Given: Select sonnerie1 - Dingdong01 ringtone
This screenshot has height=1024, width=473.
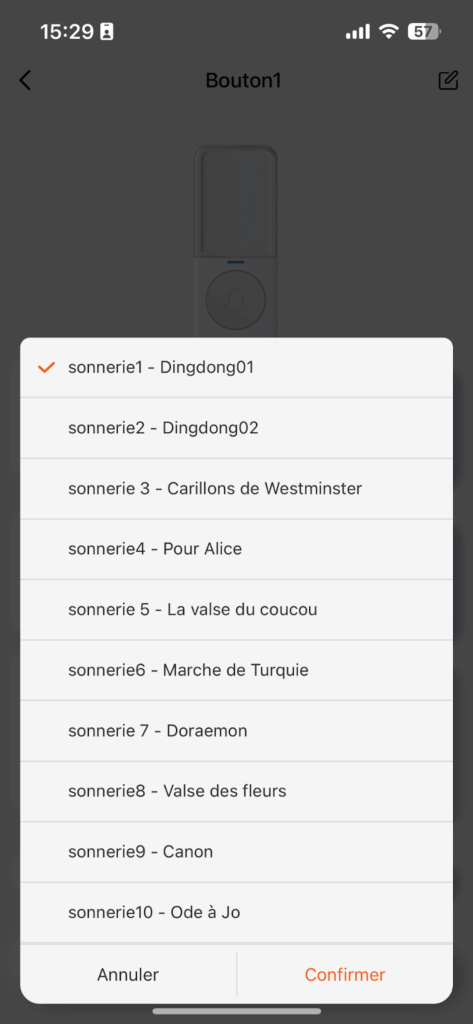Looking at the screenshot, I should 236,368.
